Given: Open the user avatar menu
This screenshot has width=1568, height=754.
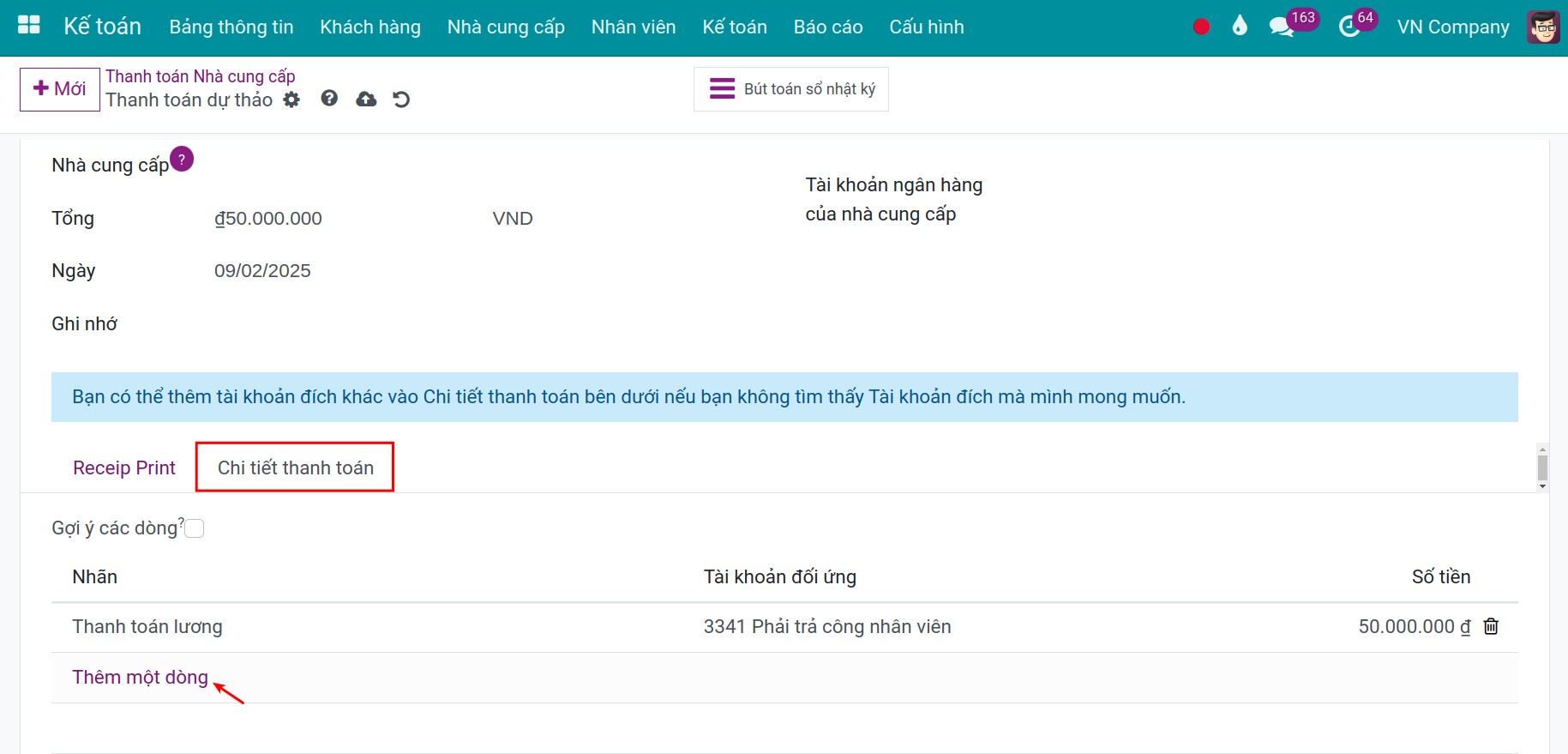Looking at the screenshot, I should (x=1543, y=27).
